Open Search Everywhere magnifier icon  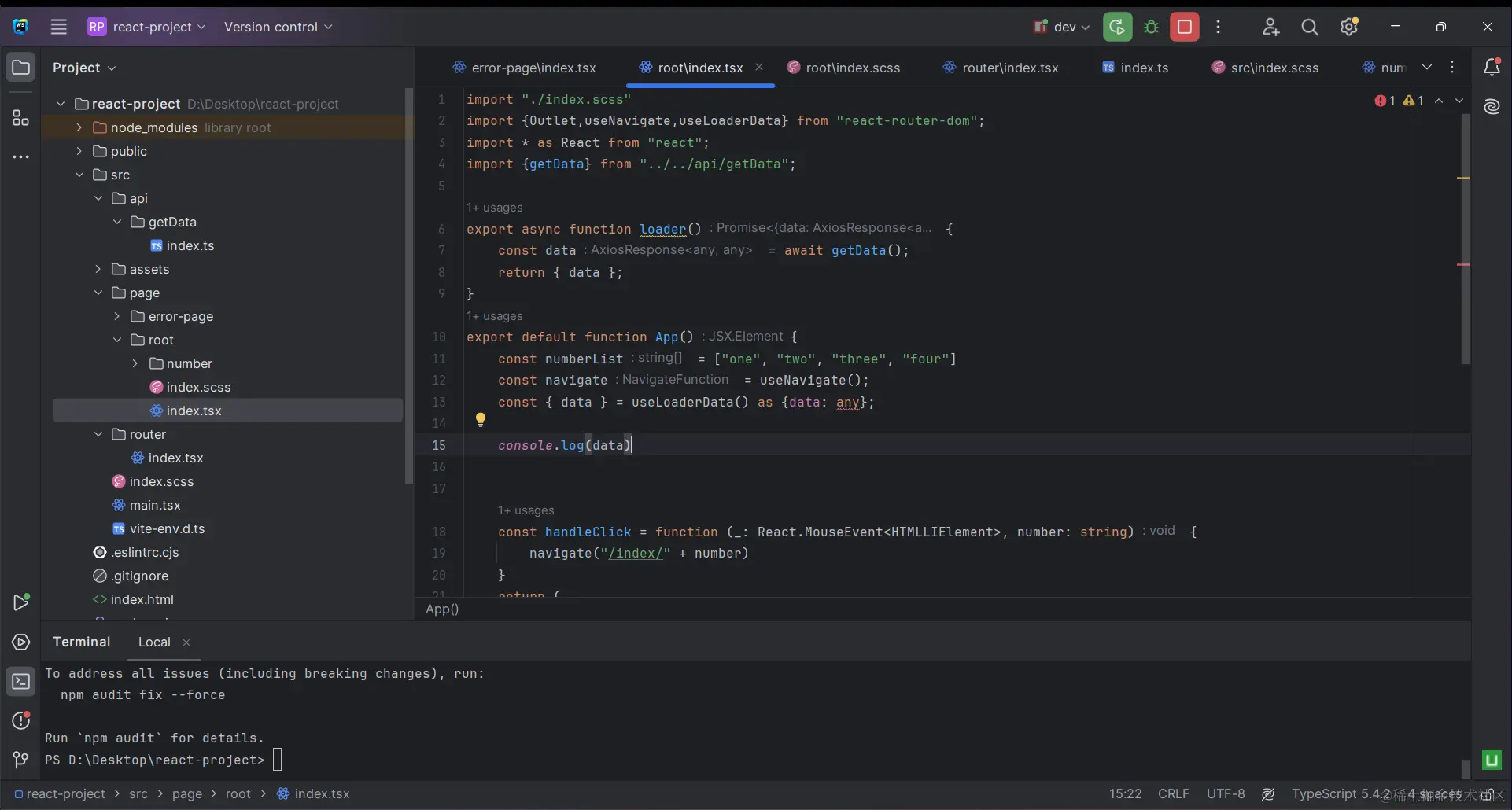pos(1309,27)
